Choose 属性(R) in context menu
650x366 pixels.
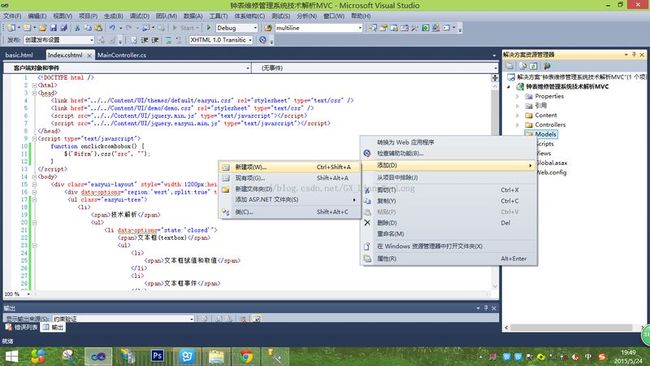(449, 259)
